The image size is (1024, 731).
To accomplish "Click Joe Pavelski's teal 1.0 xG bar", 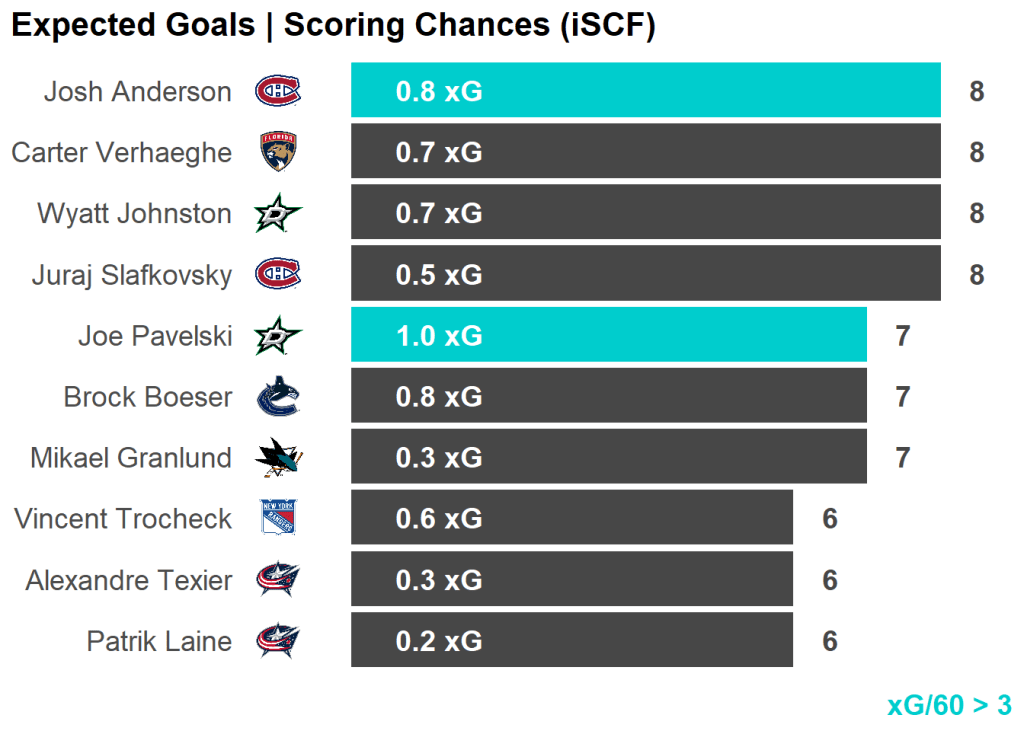I will coord(608,335).
